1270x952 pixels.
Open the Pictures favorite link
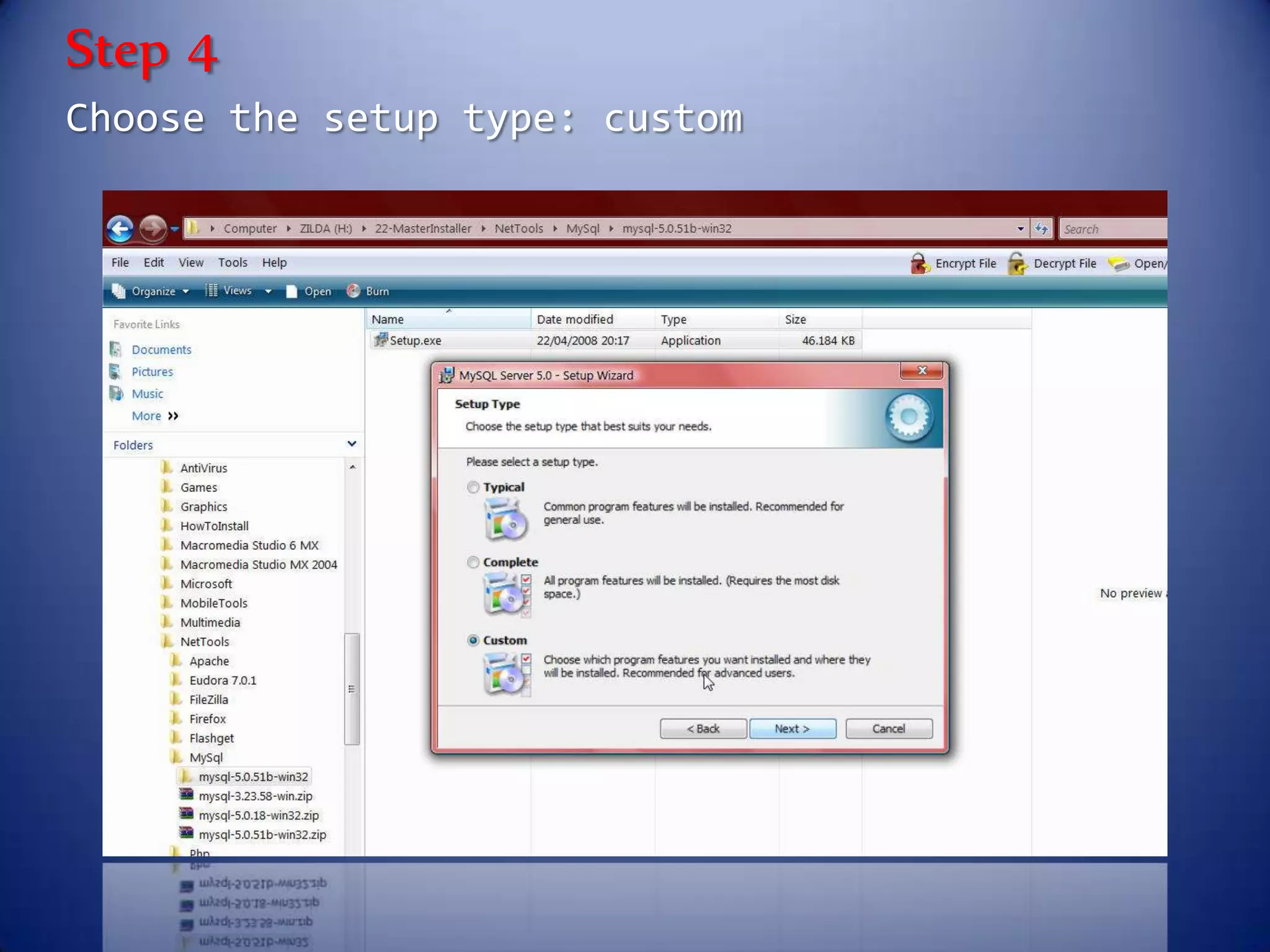click(152, 372)
